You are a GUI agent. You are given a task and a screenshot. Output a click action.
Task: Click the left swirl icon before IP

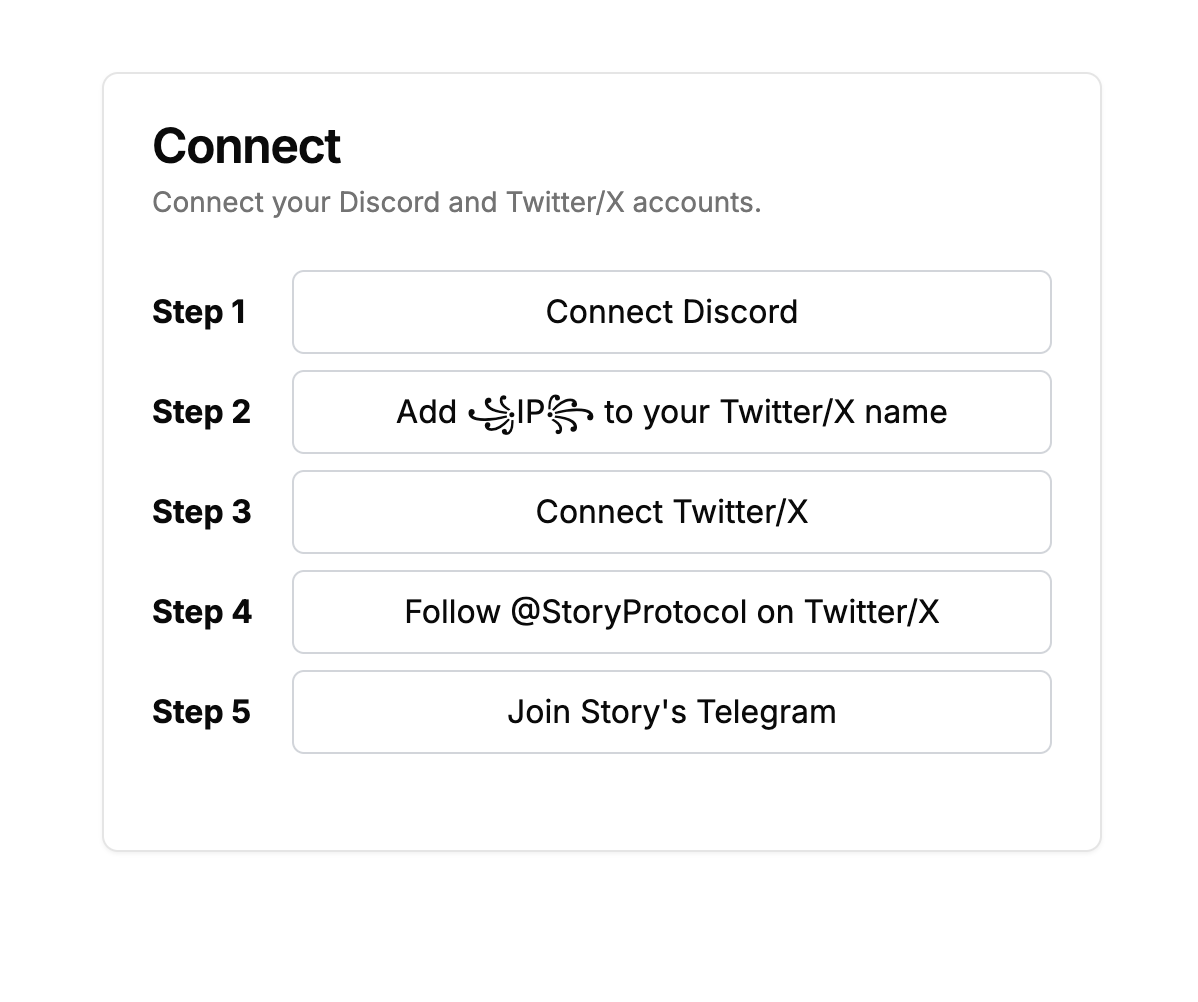point(491,413)
